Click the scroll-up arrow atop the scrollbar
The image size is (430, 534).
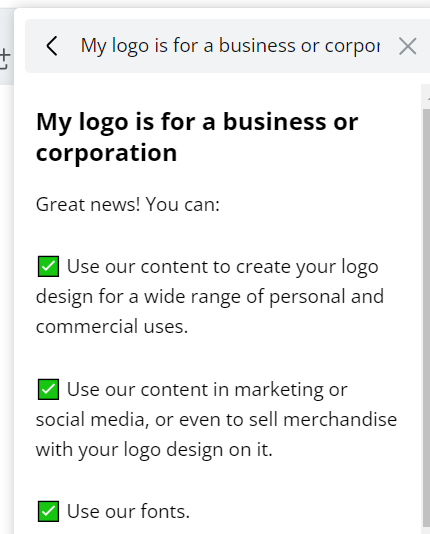click(x=427, y=99)
